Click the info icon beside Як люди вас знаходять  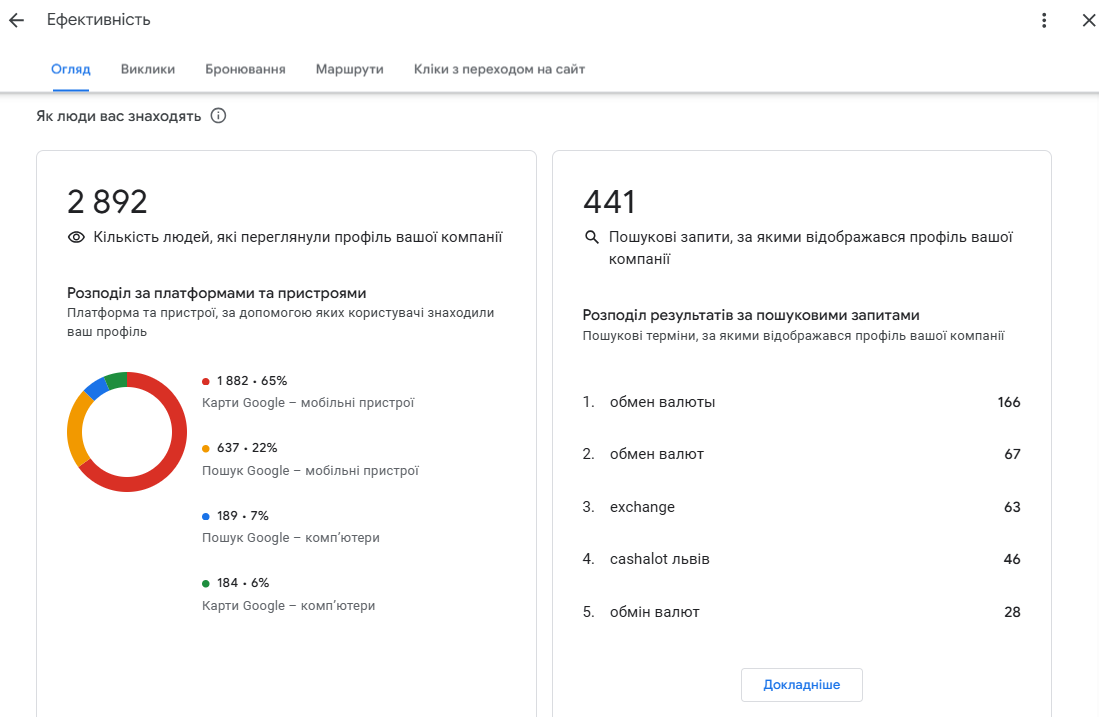(218, 116)
